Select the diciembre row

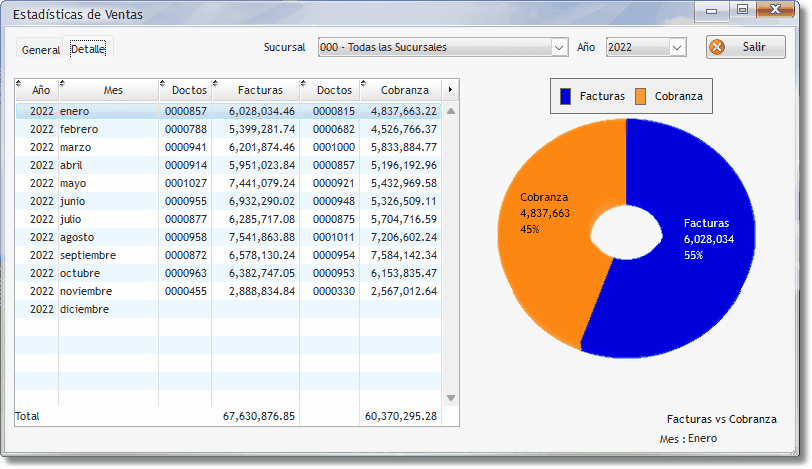tap(228, 310)
